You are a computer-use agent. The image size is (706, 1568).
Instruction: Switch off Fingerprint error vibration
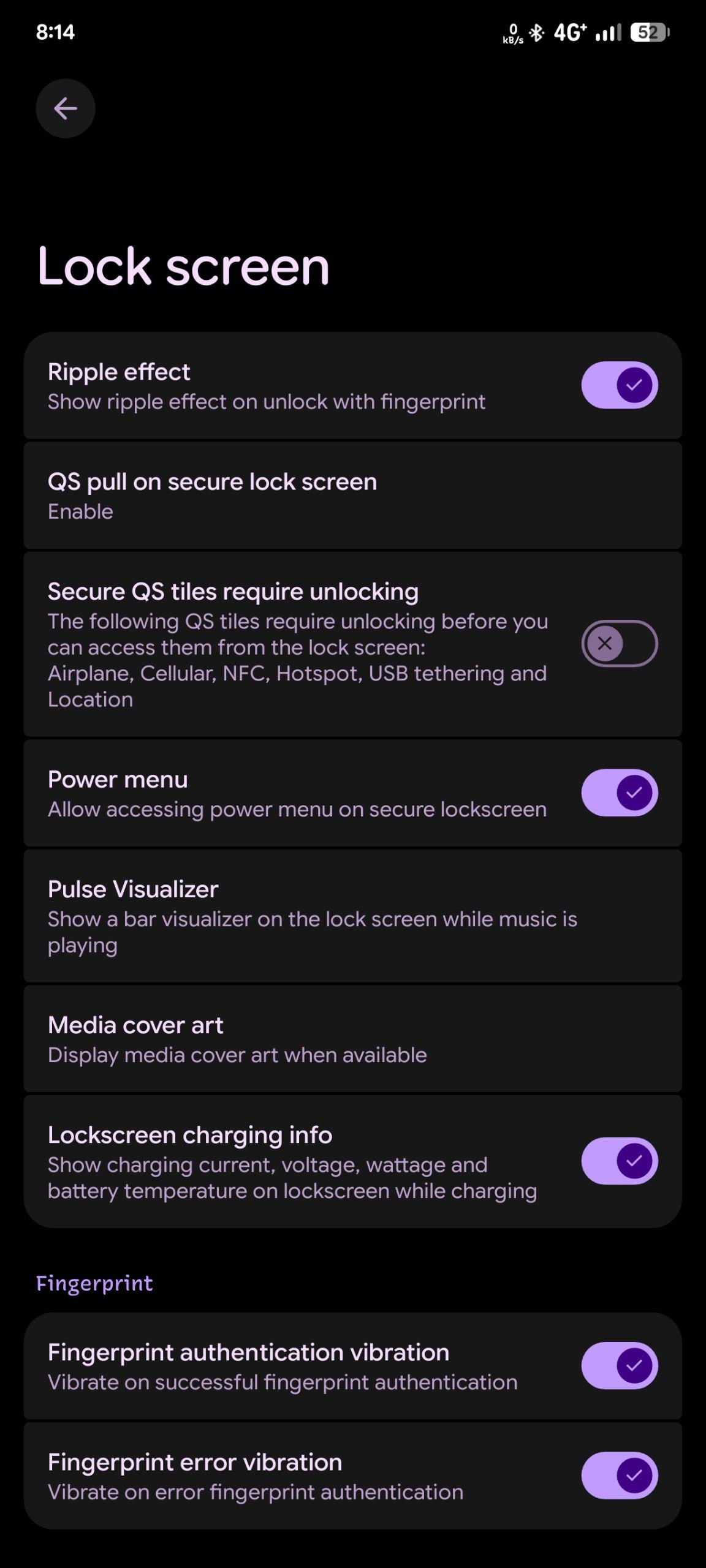click(619, 1475)
